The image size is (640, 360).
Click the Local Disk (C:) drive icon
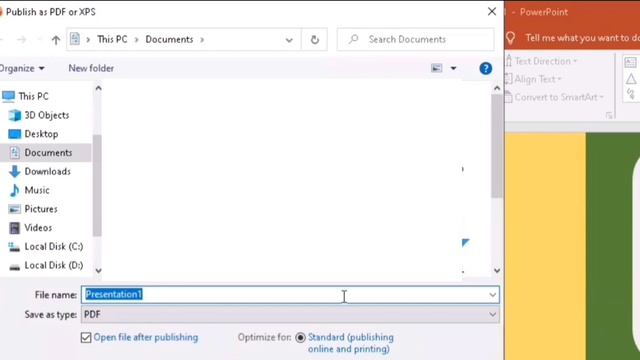pos(15,247)
